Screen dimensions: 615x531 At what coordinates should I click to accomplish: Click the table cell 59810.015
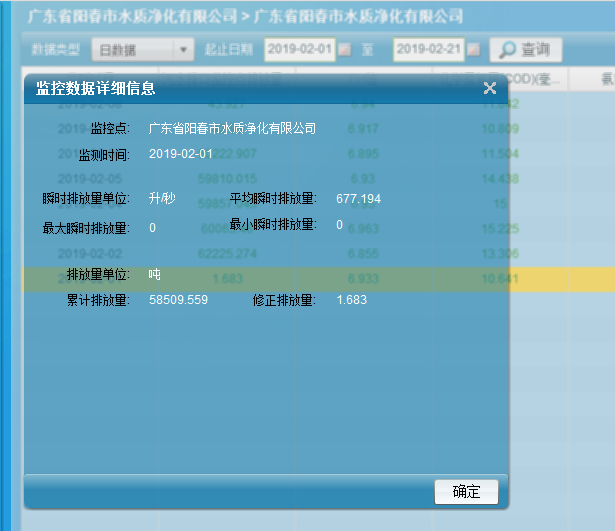pos(227,179)
